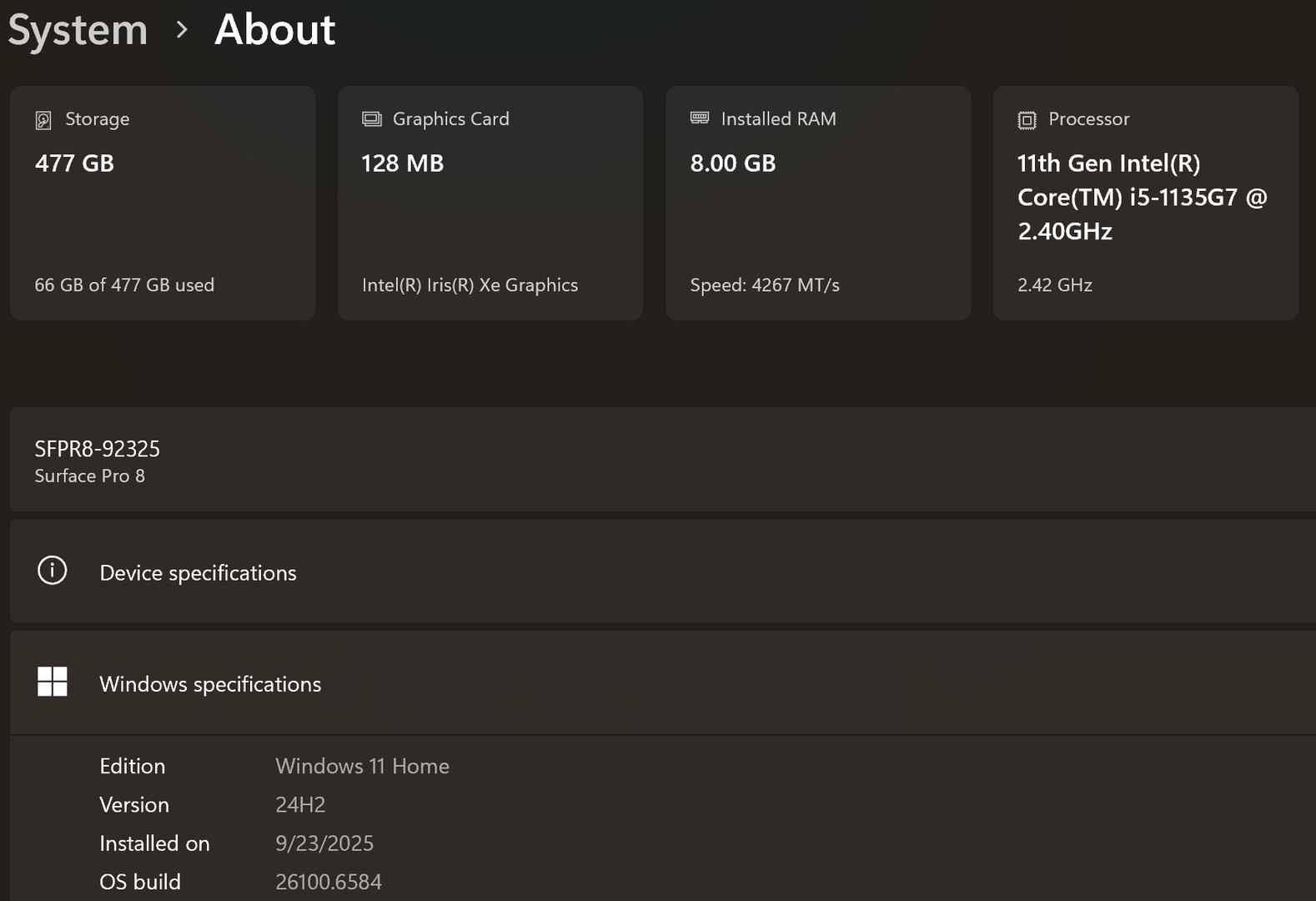Click the 'Windows 11 Home' edition value
Image resolution: width=1316 pixels, height=901 pixels.
[x=363, y=767]
